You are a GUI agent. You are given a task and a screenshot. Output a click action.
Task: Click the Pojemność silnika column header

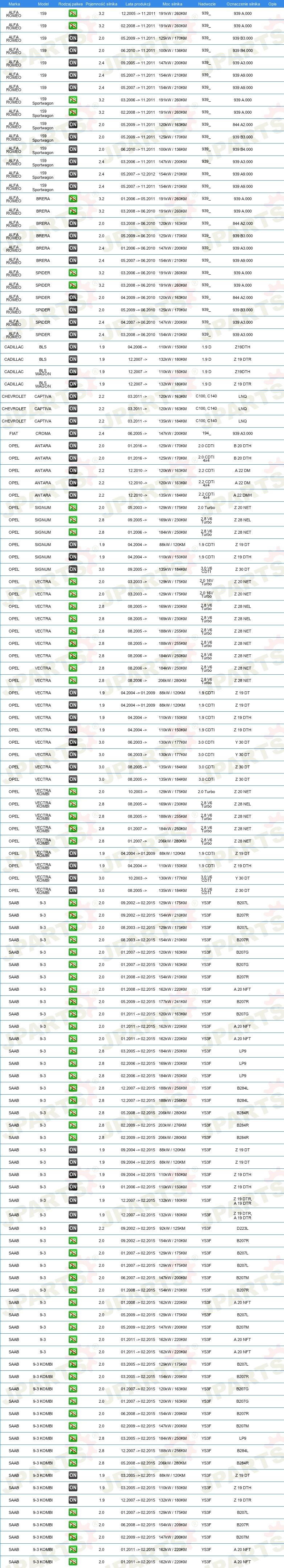pyautogui.click(x=102, y=4)
